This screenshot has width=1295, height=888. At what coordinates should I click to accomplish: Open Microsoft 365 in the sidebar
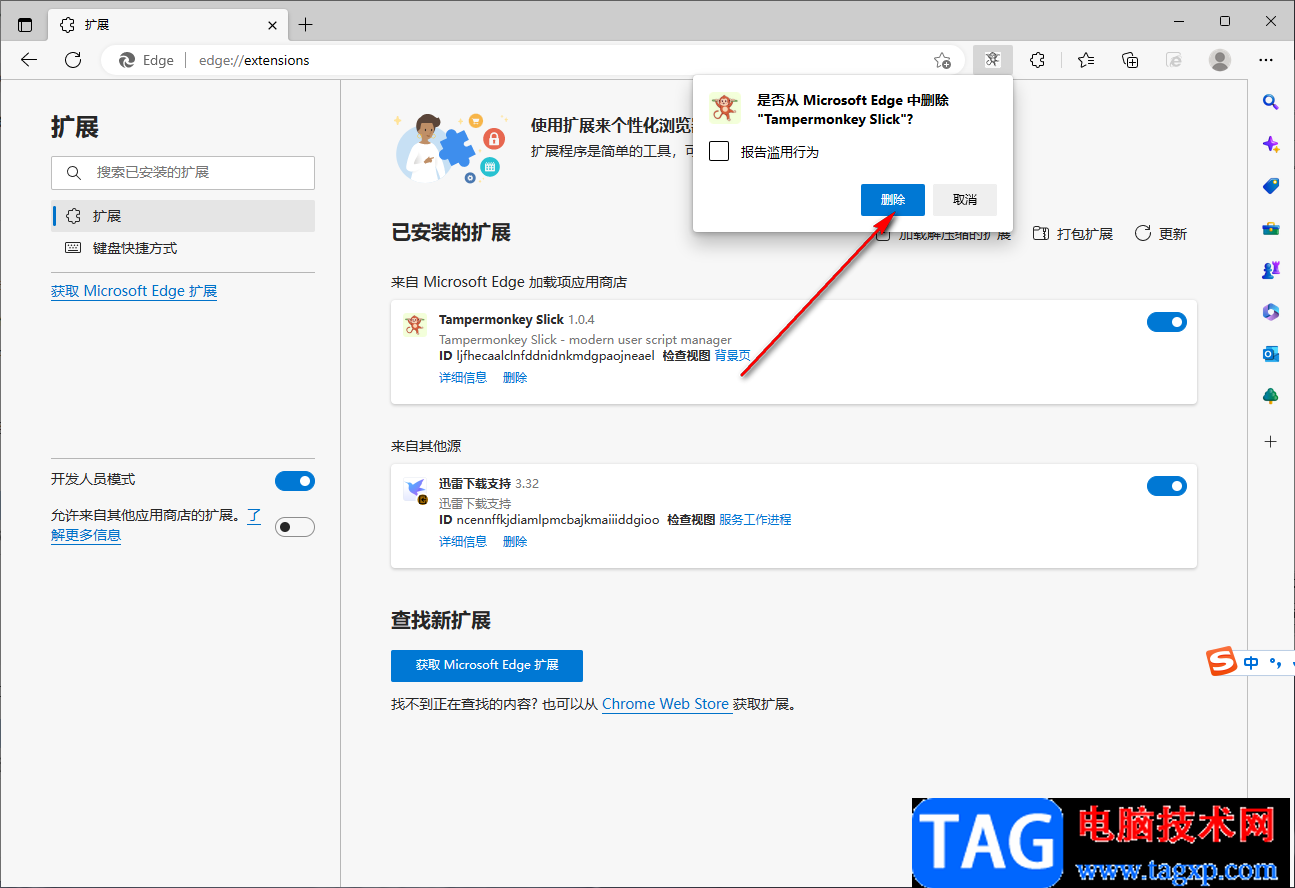click(1271, 312)
